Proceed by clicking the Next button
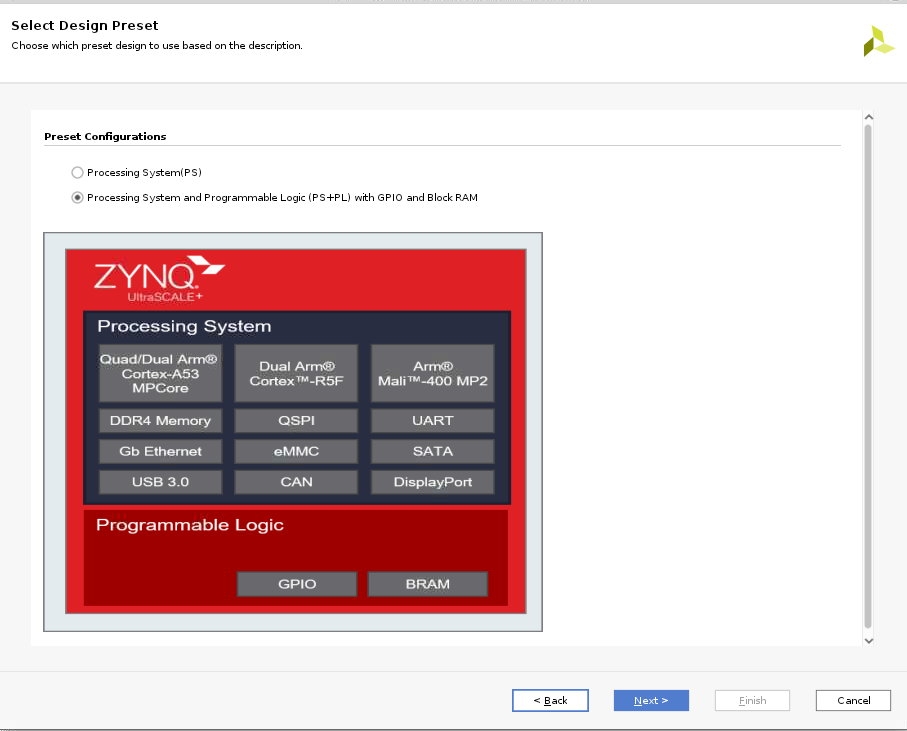907x731 pixels. tap(651, 700)
